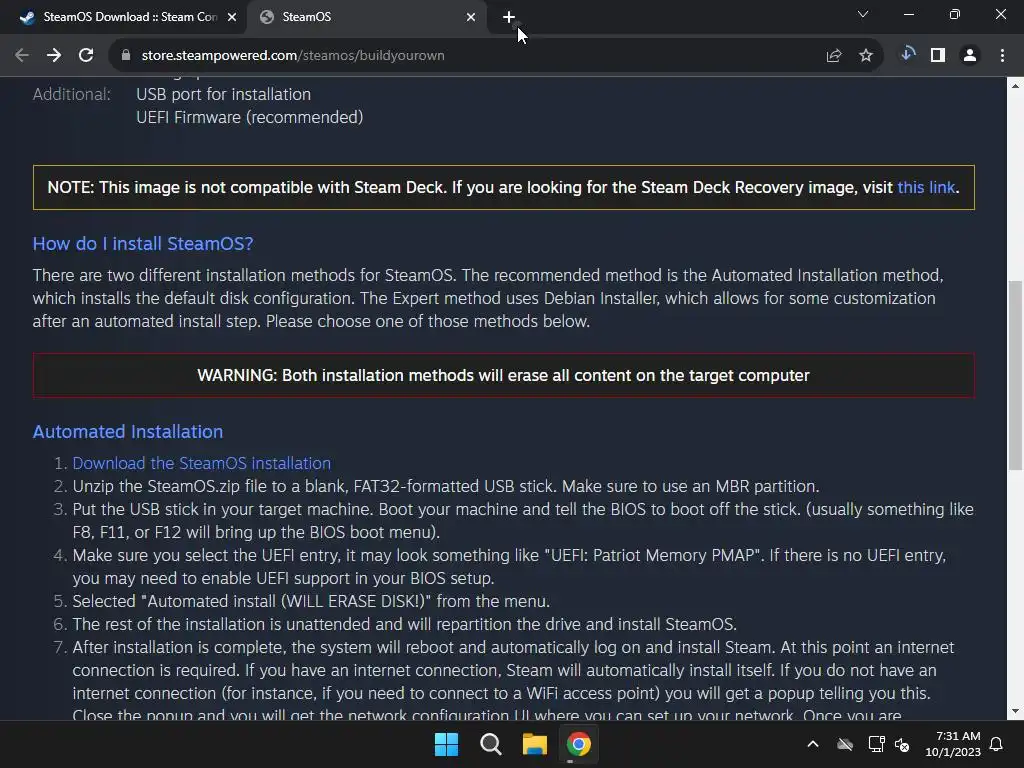The width and height of the screenshot is (1024, 768).
Task: Click the 'UEFI Firmware (recommended)' text
Action: click(249, 118)
